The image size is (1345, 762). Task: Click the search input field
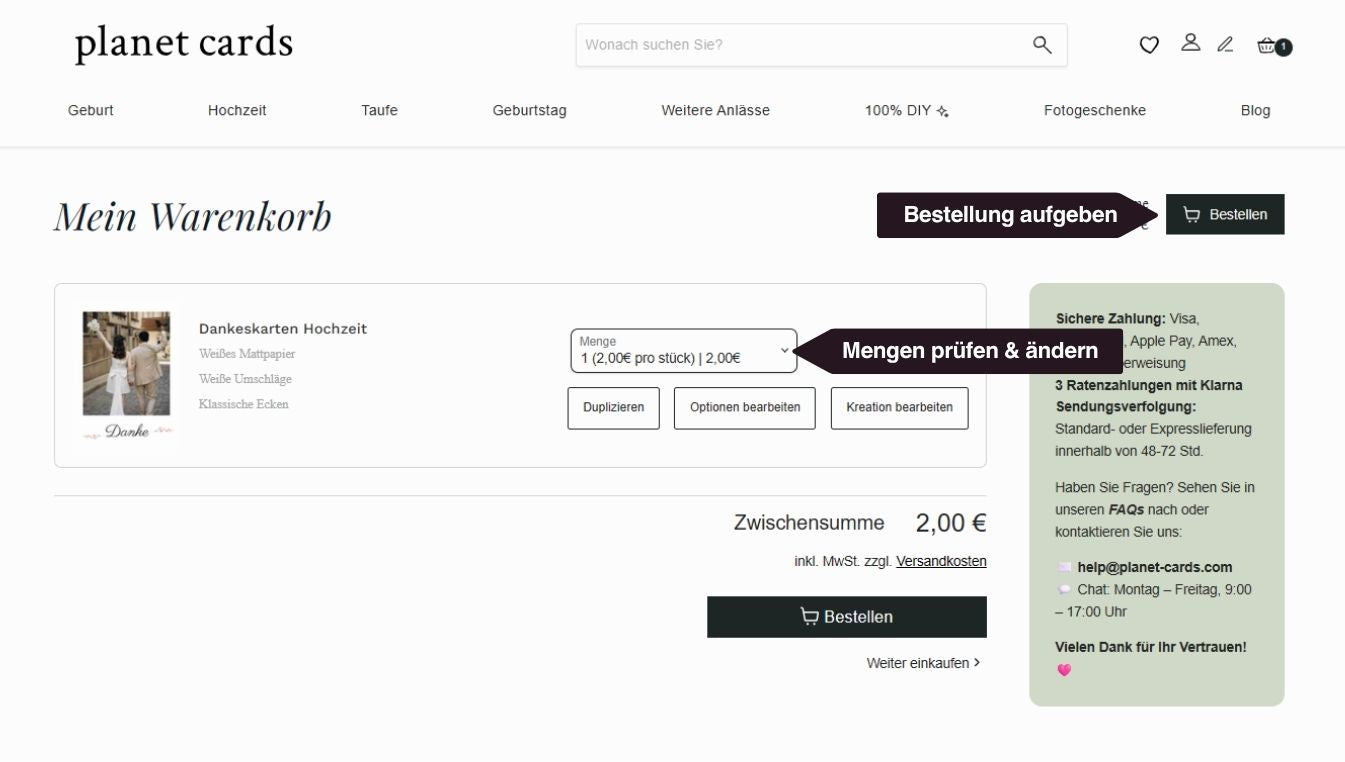804,45
